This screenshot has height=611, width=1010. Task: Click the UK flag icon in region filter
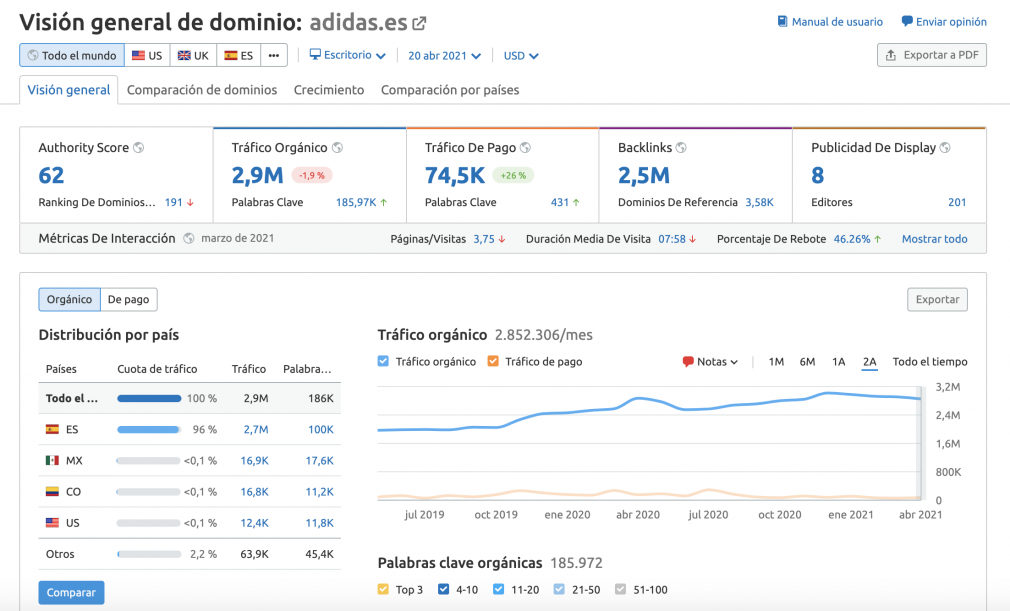(184, 55)
